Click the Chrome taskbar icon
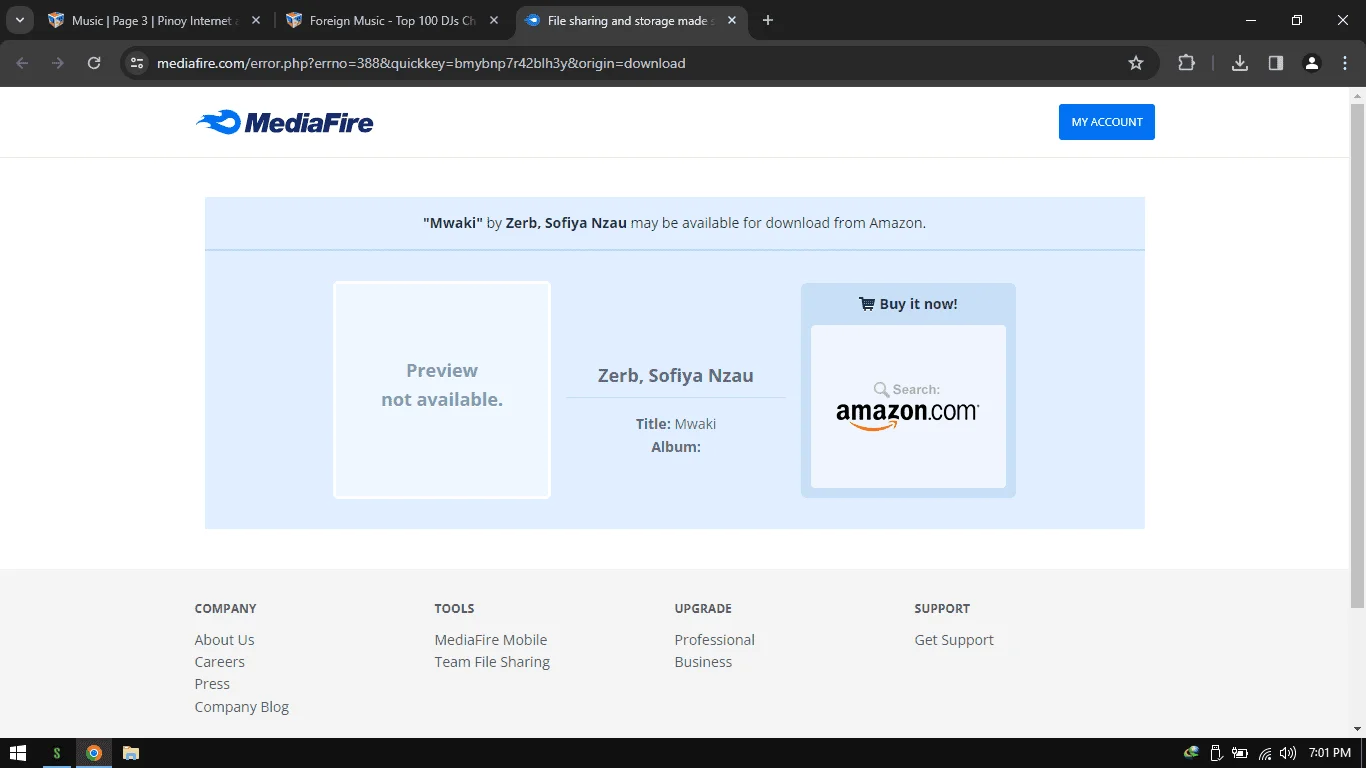 (x=94, y=753)
